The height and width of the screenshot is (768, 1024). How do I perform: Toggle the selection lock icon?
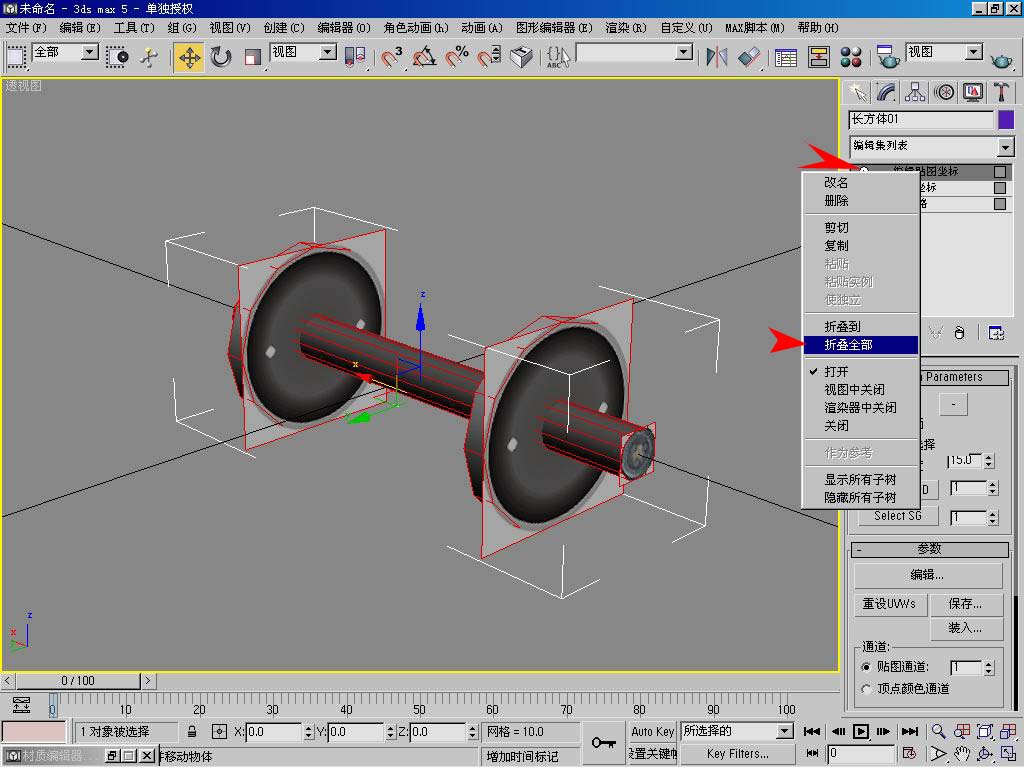coord(192,731)
